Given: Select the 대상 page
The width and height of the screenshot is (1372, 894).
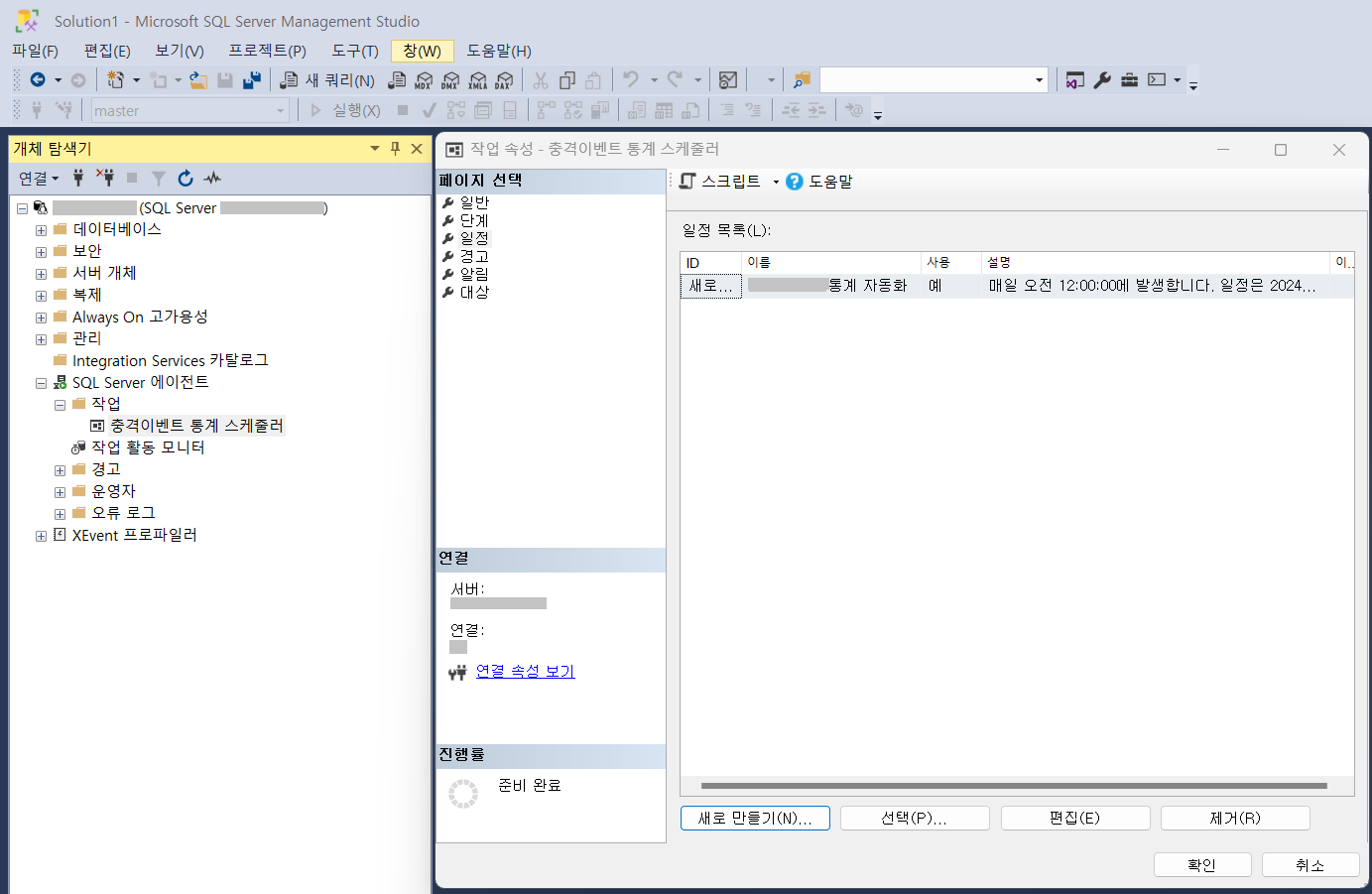Looking at the screenshot, I should click(x=474, y=293).
